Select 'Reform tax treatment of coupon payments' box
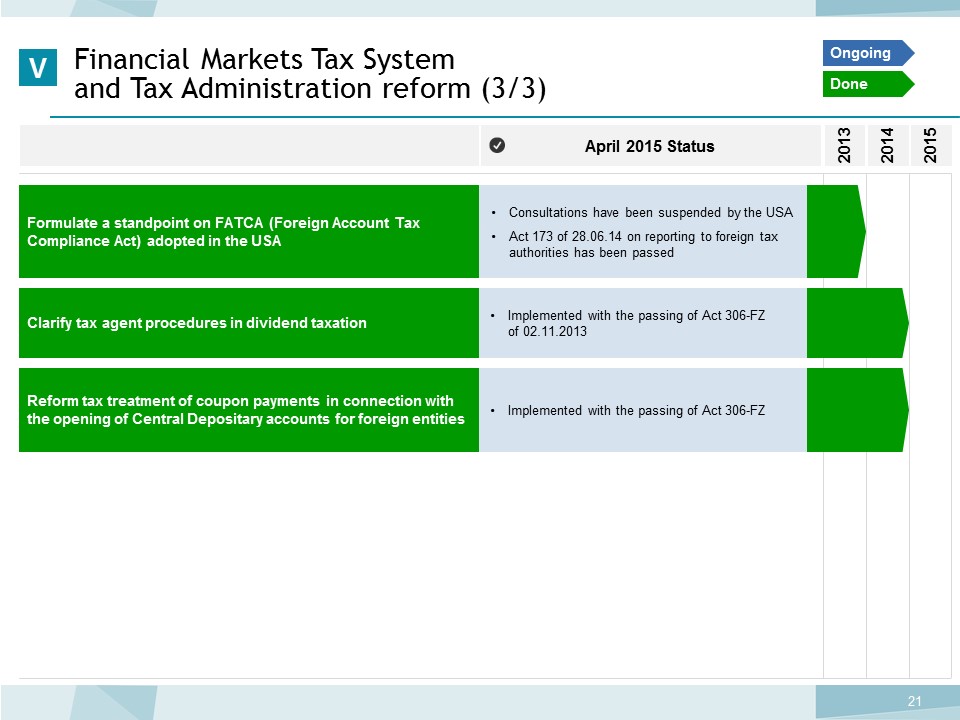Image resolution: width=960 pixels, height=720 pixels. (249, 410)
